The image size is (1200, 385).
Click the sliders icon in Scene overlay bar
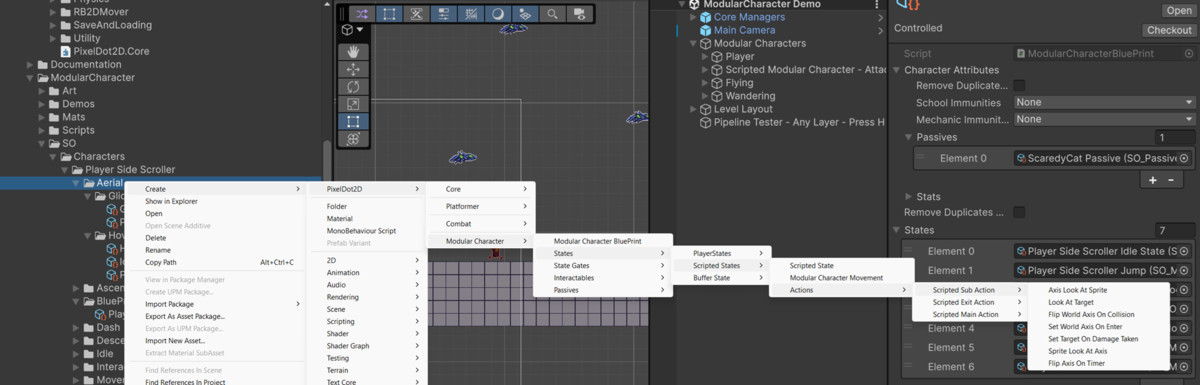point(443,14)
